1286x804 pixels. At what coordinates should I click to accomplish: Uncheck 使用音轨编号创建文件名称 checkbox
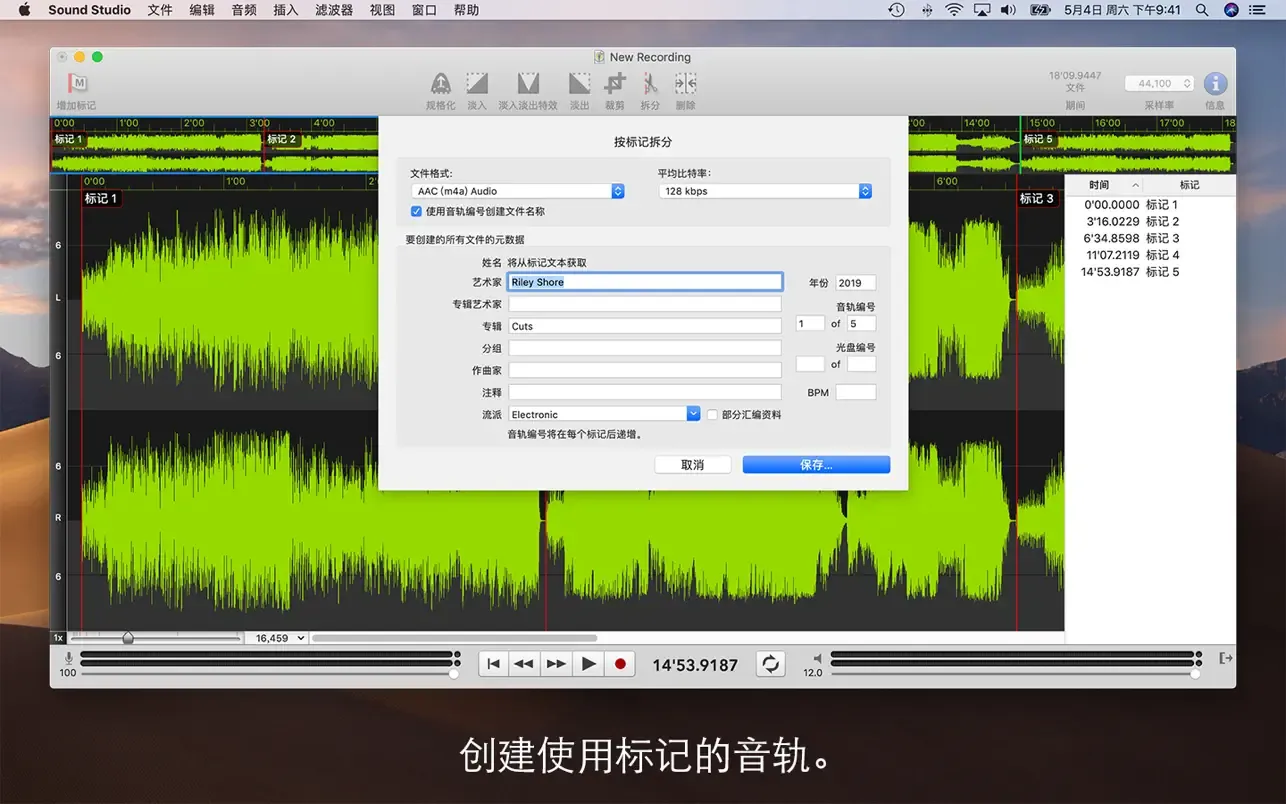coord(416,211)
